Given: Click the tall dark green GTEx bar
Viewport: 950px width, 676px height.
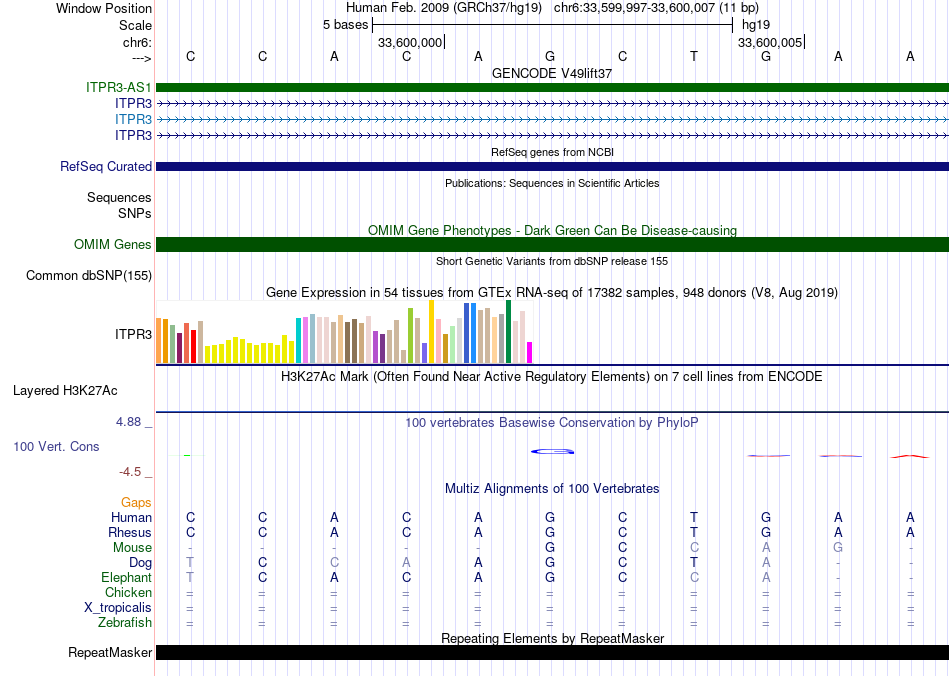Looking at the screenshot, I should (508, 331).
